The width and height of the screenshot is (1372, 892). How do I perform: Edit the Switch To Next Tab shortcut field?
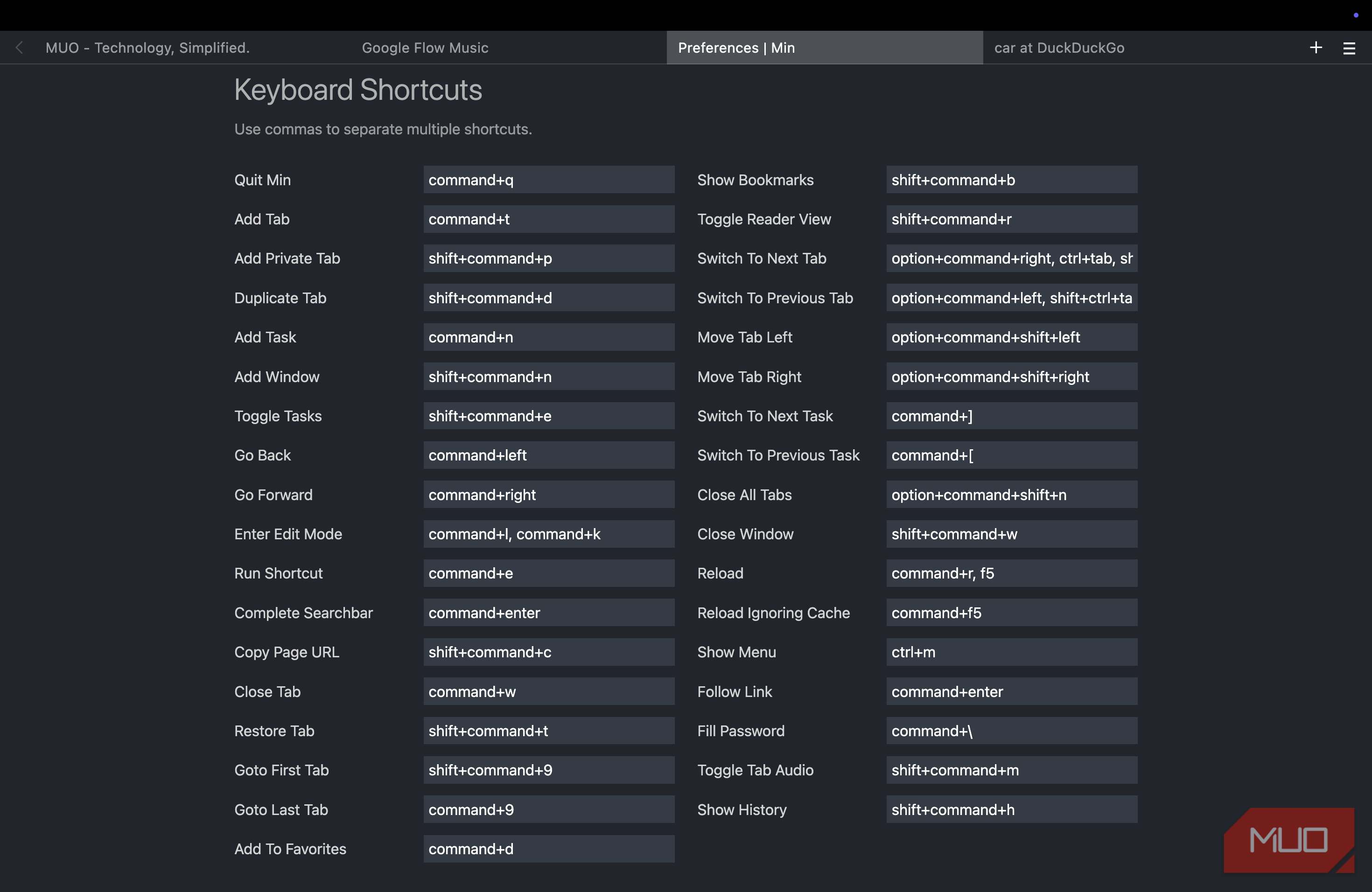1012,258
